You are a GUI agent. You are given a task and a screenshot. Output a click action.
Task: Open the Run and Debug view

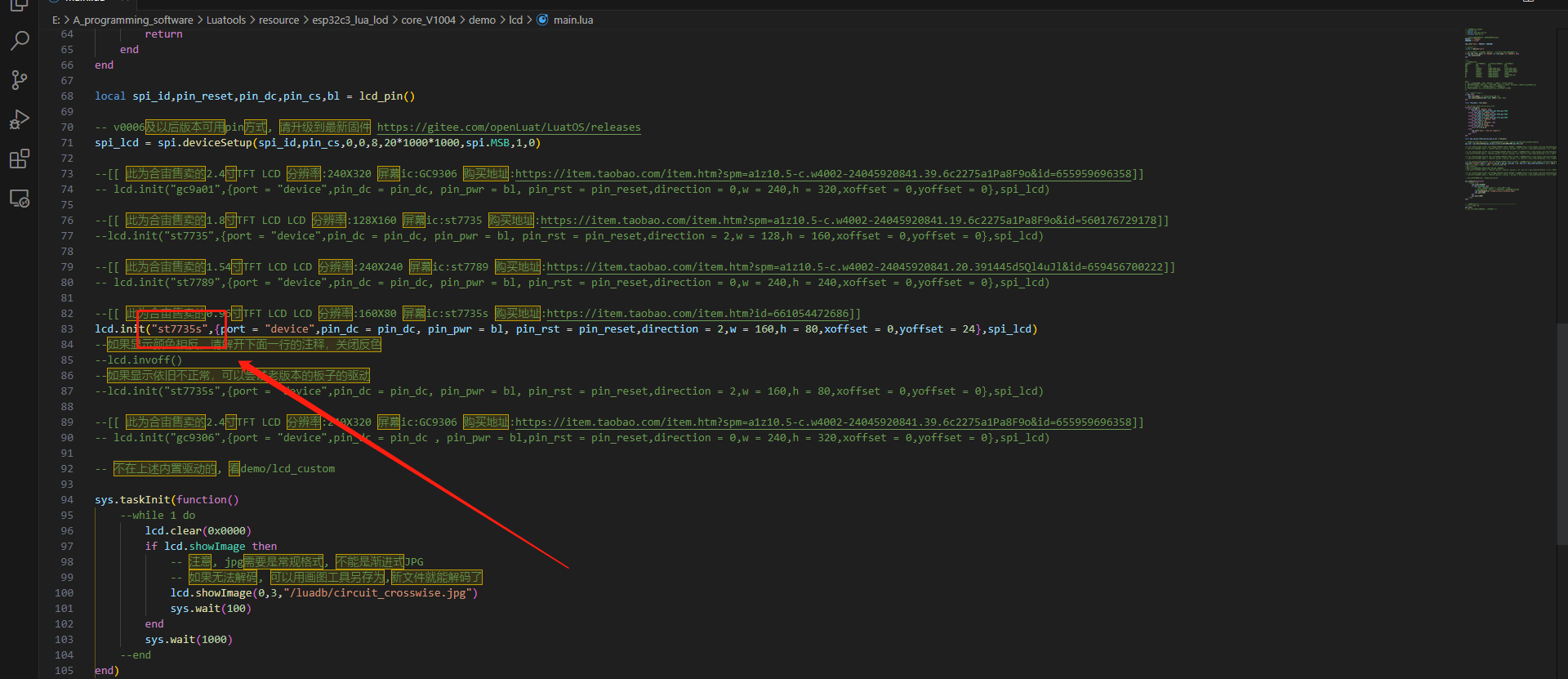pos(20,119)
